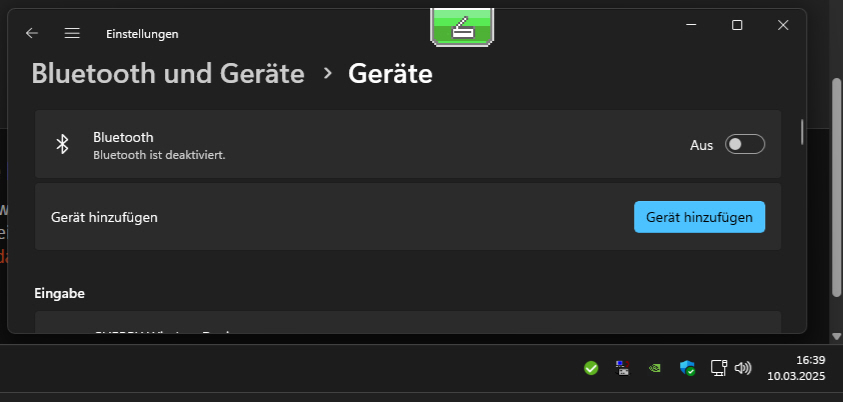Click the two-computers tray icon

[x=622, y=368]
